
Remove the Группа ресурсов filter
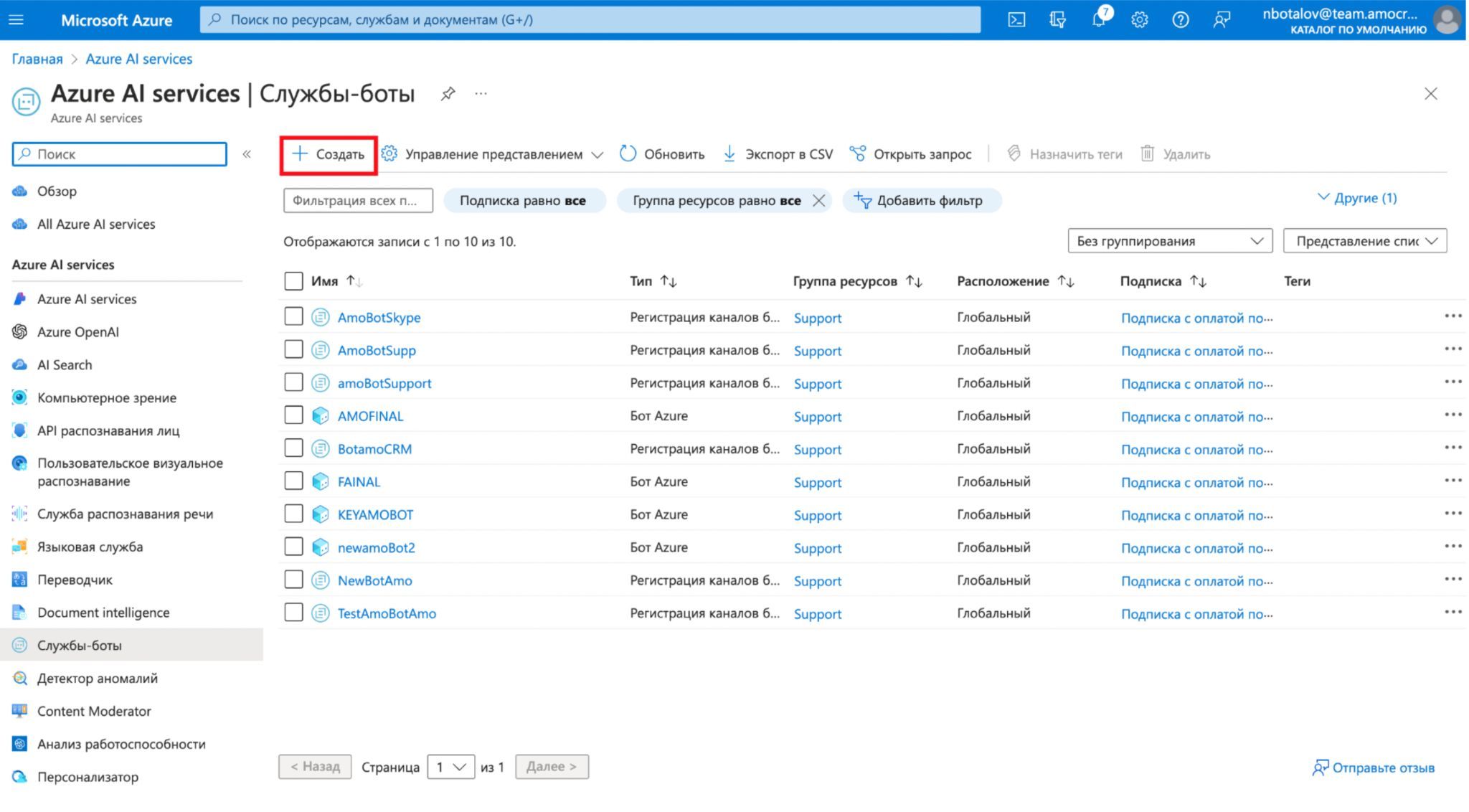(818, 200)
